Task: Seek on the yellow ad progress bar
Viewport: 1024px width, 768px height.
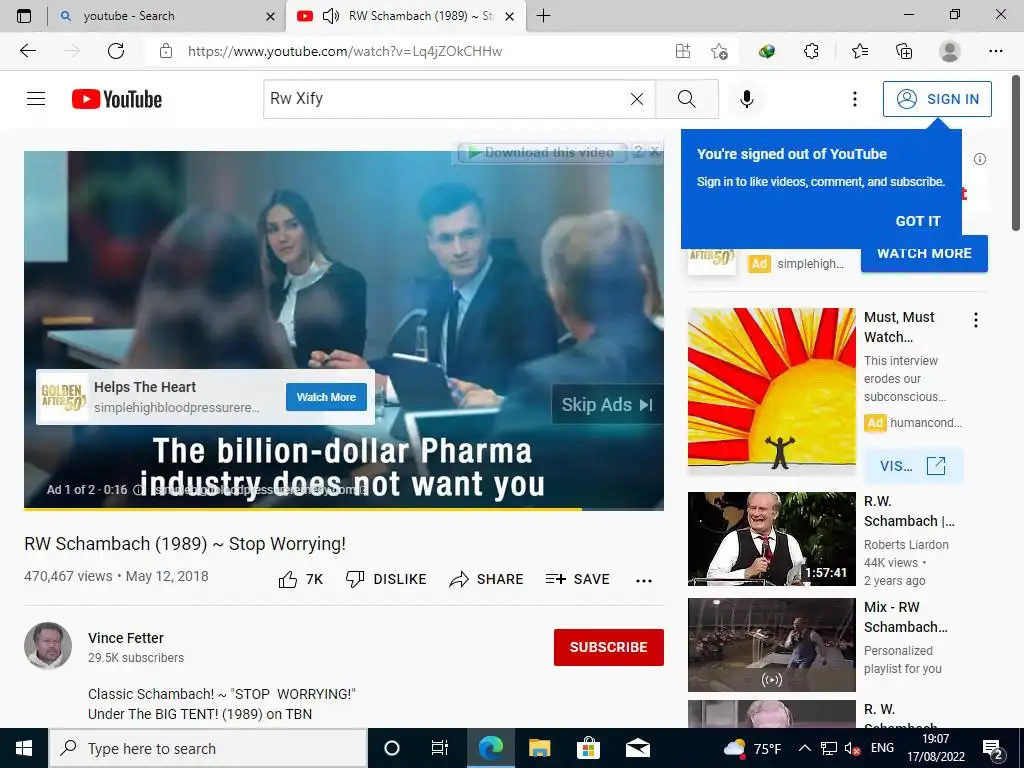Action: (x=344, y=508)
